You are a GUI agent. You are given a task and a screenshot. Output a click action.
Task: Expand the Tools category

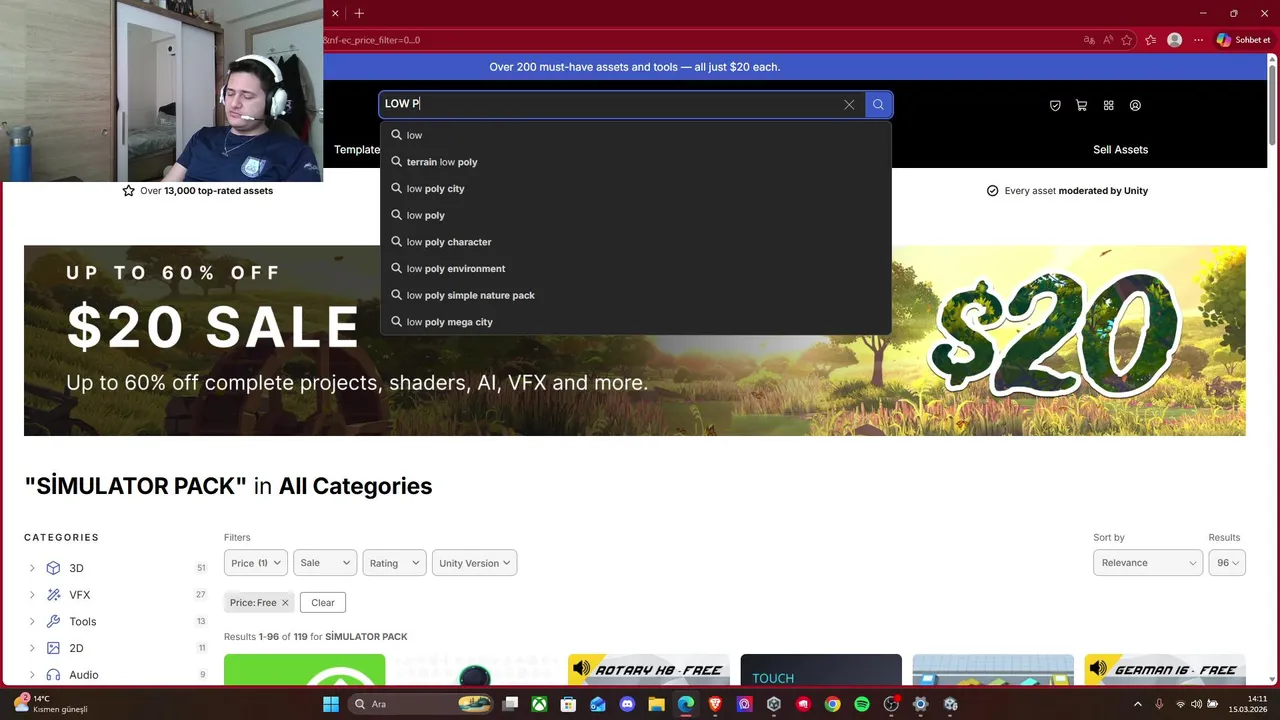(x=32, y=621)
